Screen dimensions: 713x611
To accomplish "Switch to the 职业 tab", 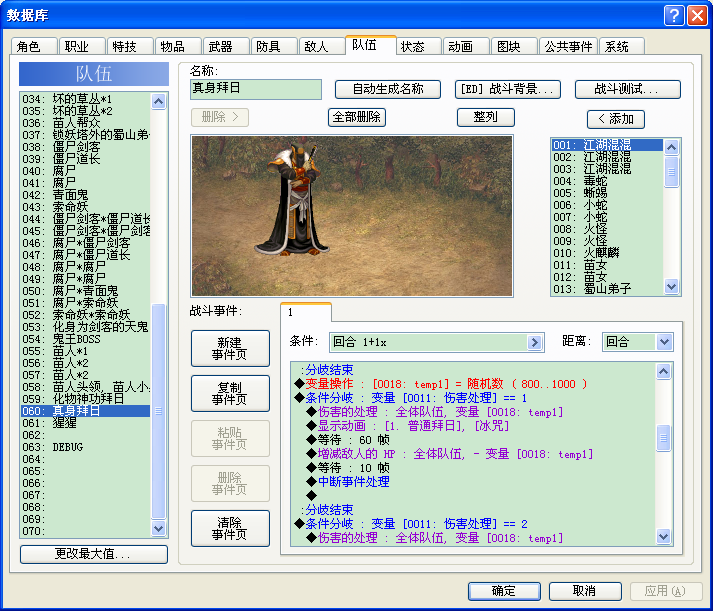I will tap(82, 46).
